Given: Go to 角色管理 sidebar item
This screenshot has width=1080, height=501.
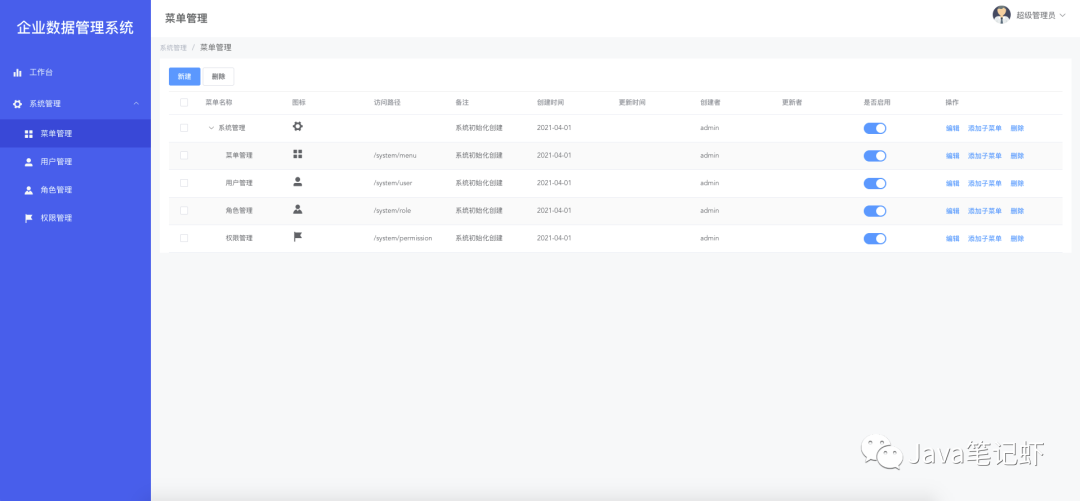Looking at the screenshot, I should click(75, 190).
